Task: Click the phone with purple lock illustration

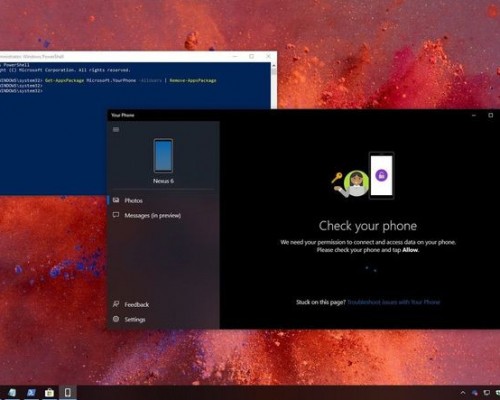Action: coord(381,175)
